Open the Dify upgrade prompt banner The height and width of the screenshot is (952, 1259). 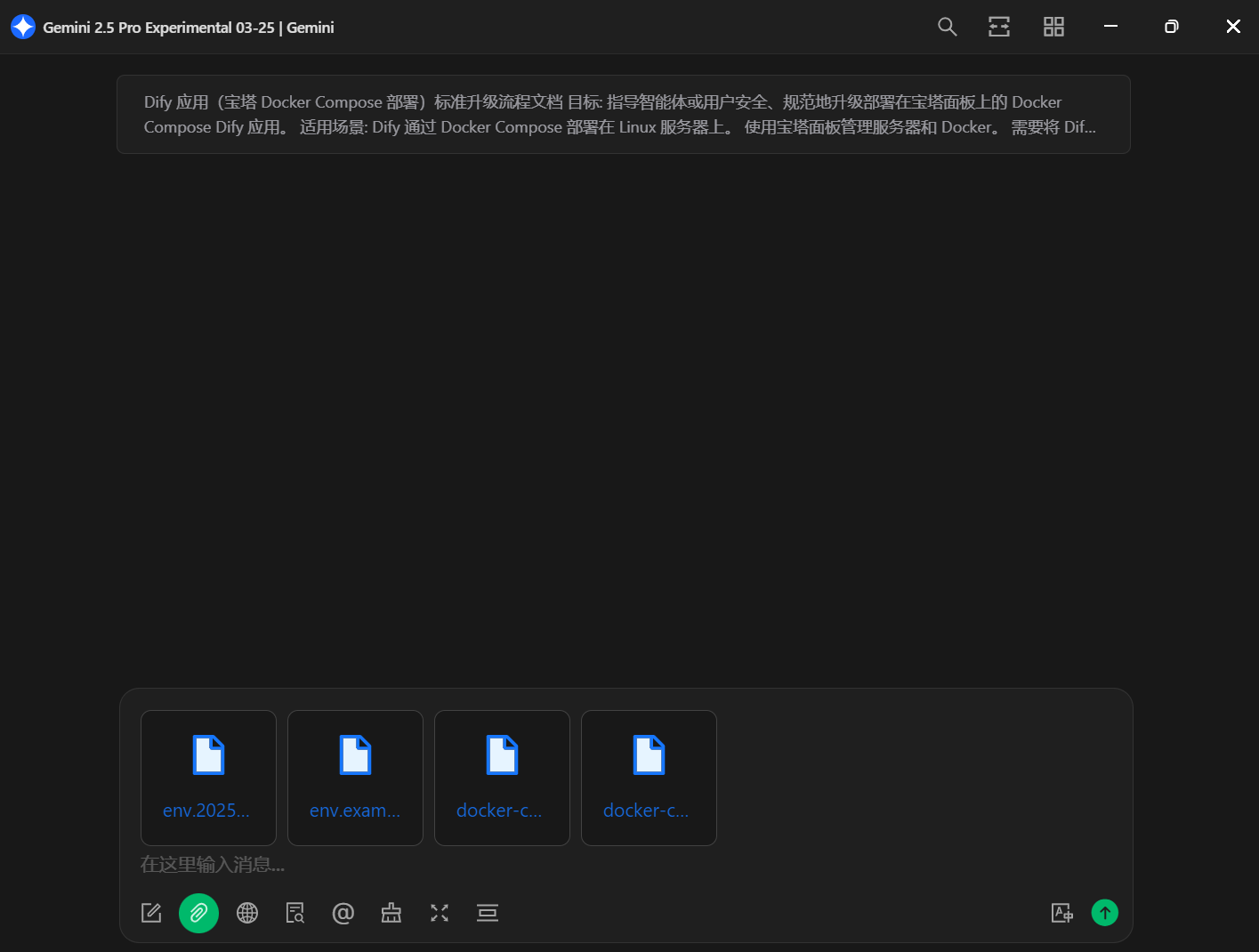[623, 115]
